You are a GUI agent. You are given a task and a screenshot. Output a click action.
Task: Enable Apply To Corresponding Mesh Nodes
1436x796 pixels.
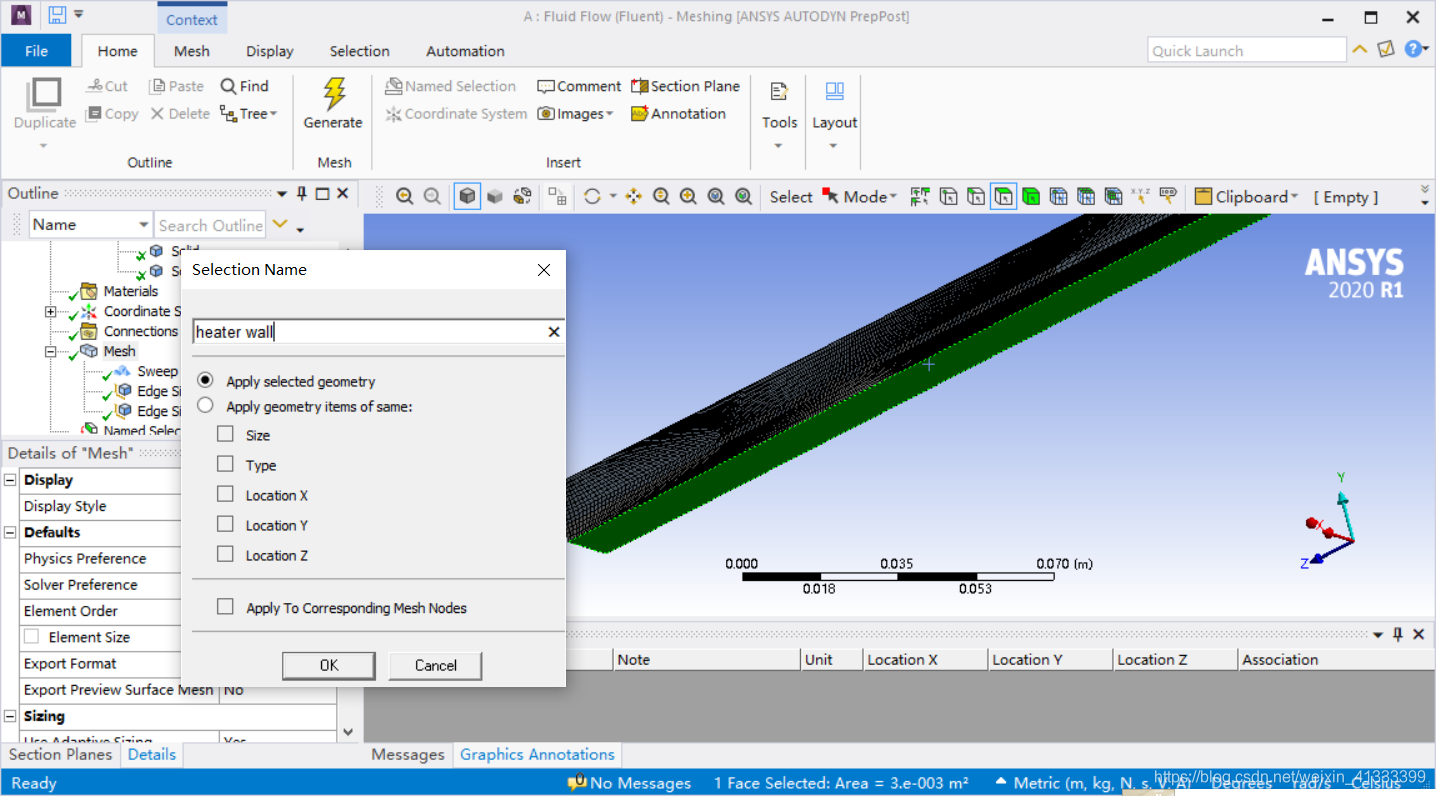[x=225, y=606]
